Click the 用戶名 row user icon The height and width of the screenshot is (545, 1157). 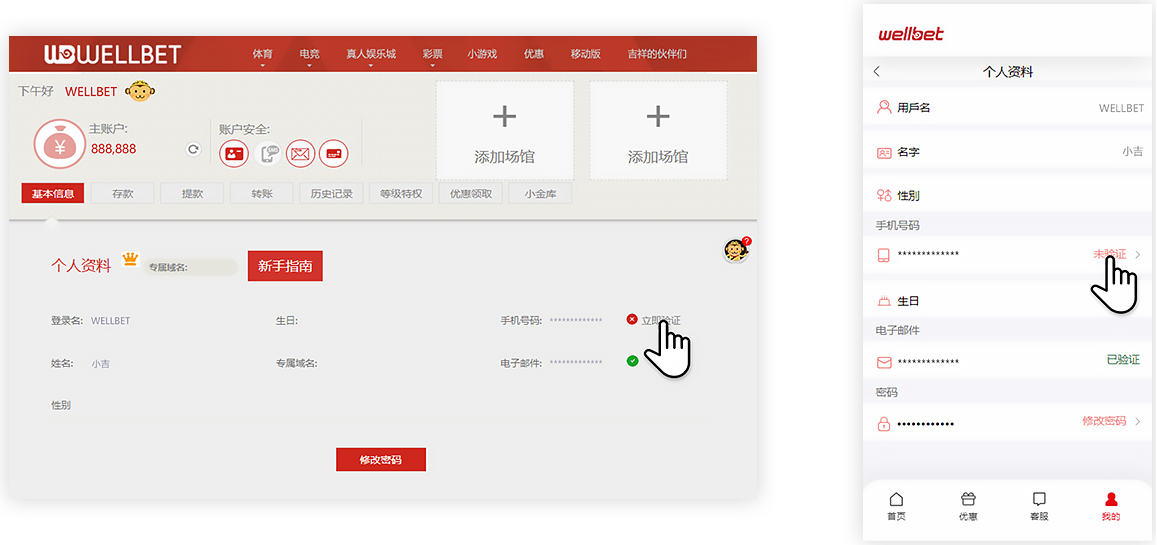(x=883, y=108)
